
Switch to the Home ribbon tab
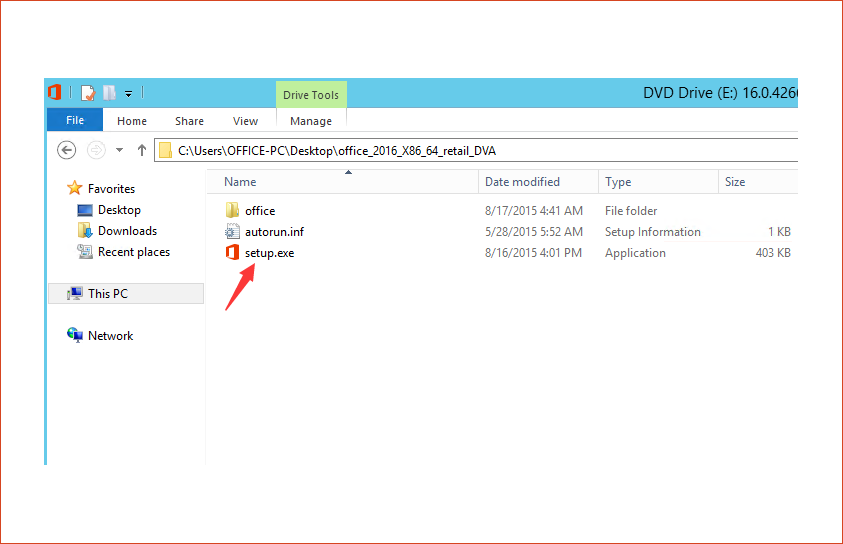tap(132, 121)
